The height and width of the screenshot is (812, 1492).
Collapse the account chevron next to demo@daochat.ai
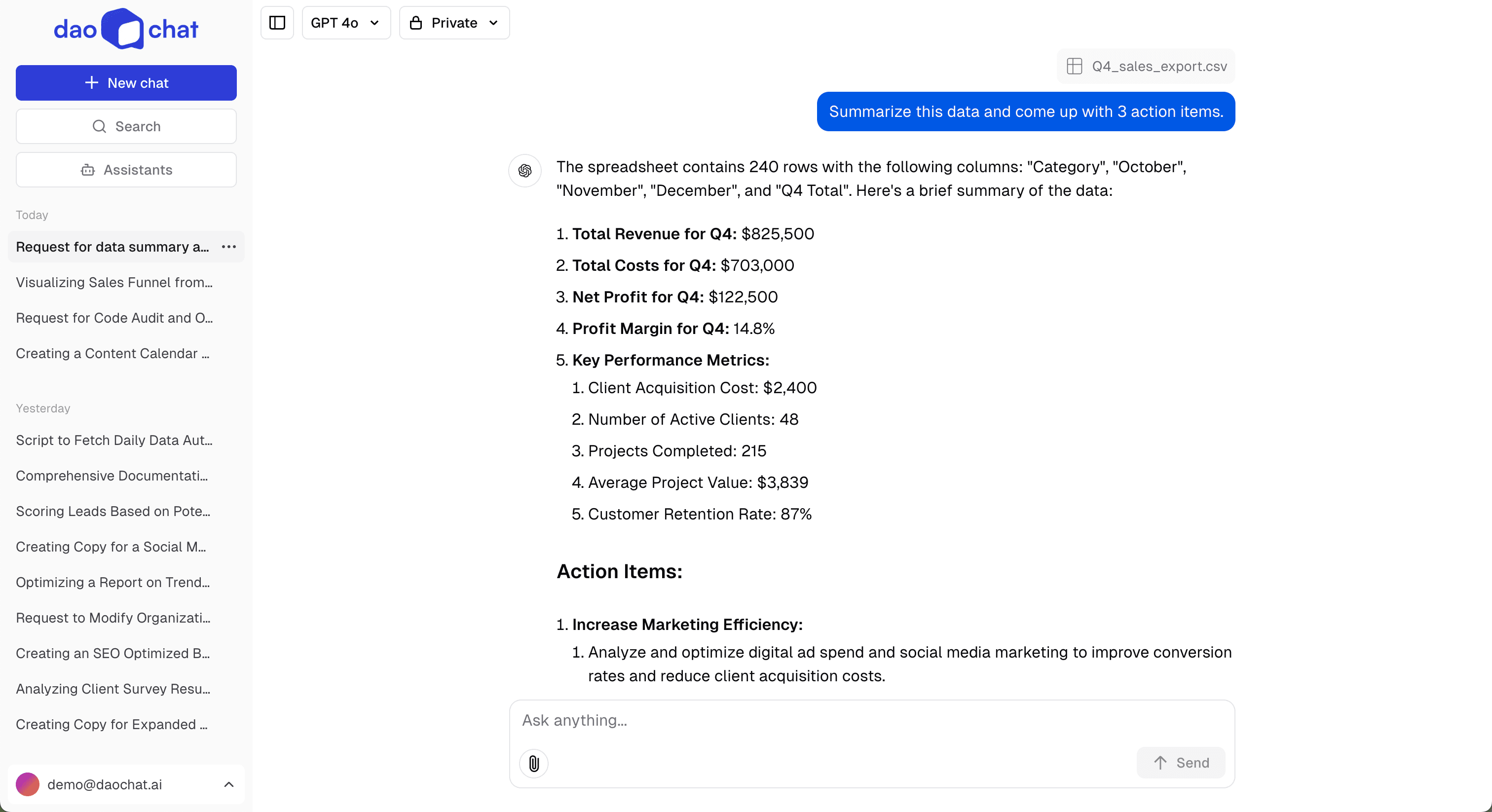(x=229, y=785)
